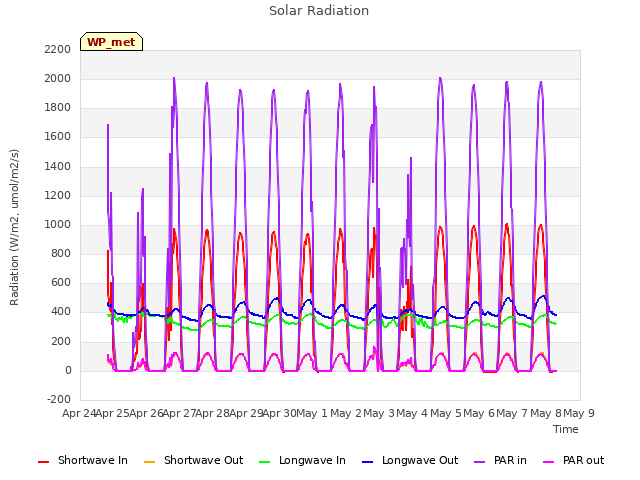Click the orange Shortwave Out legend swatch
The width and height of the screenshot is (640, 480).
(x=149, y=462)
